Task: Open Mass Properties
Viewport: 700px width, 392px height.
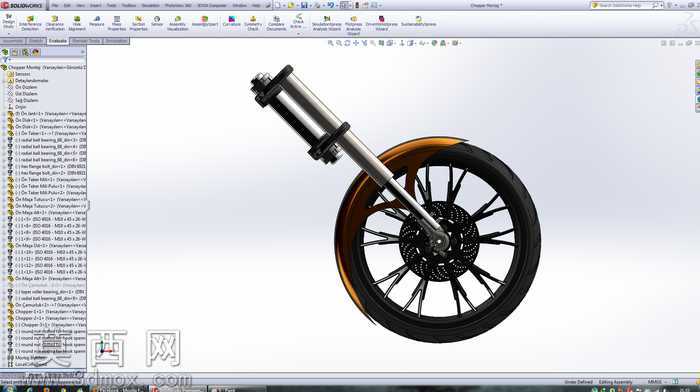Action: (117, 23)
